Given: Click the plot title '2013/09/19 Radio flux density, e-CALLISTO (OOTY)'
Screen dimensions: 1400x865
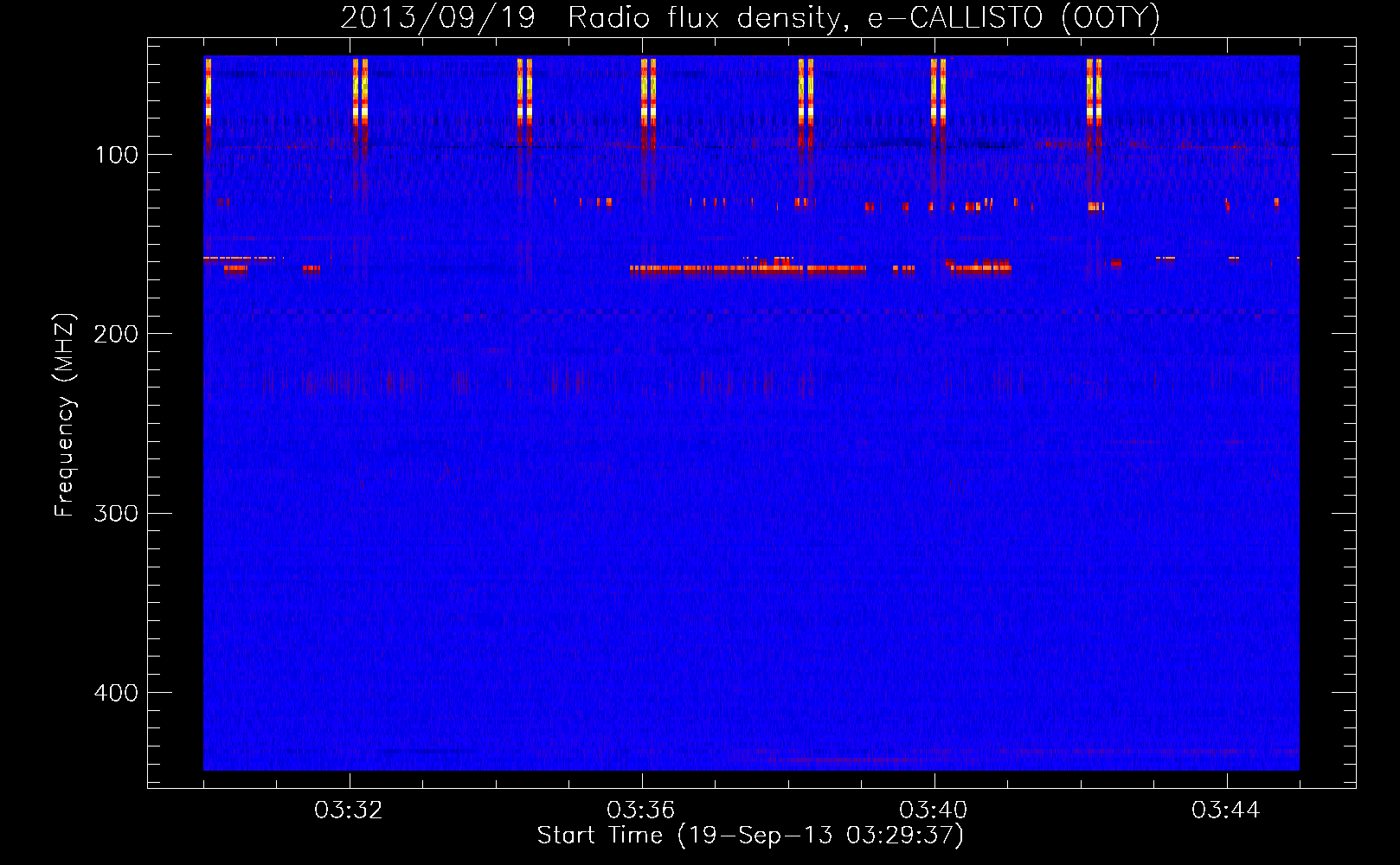Looking at the screenshot, I should tap(749, 17).
